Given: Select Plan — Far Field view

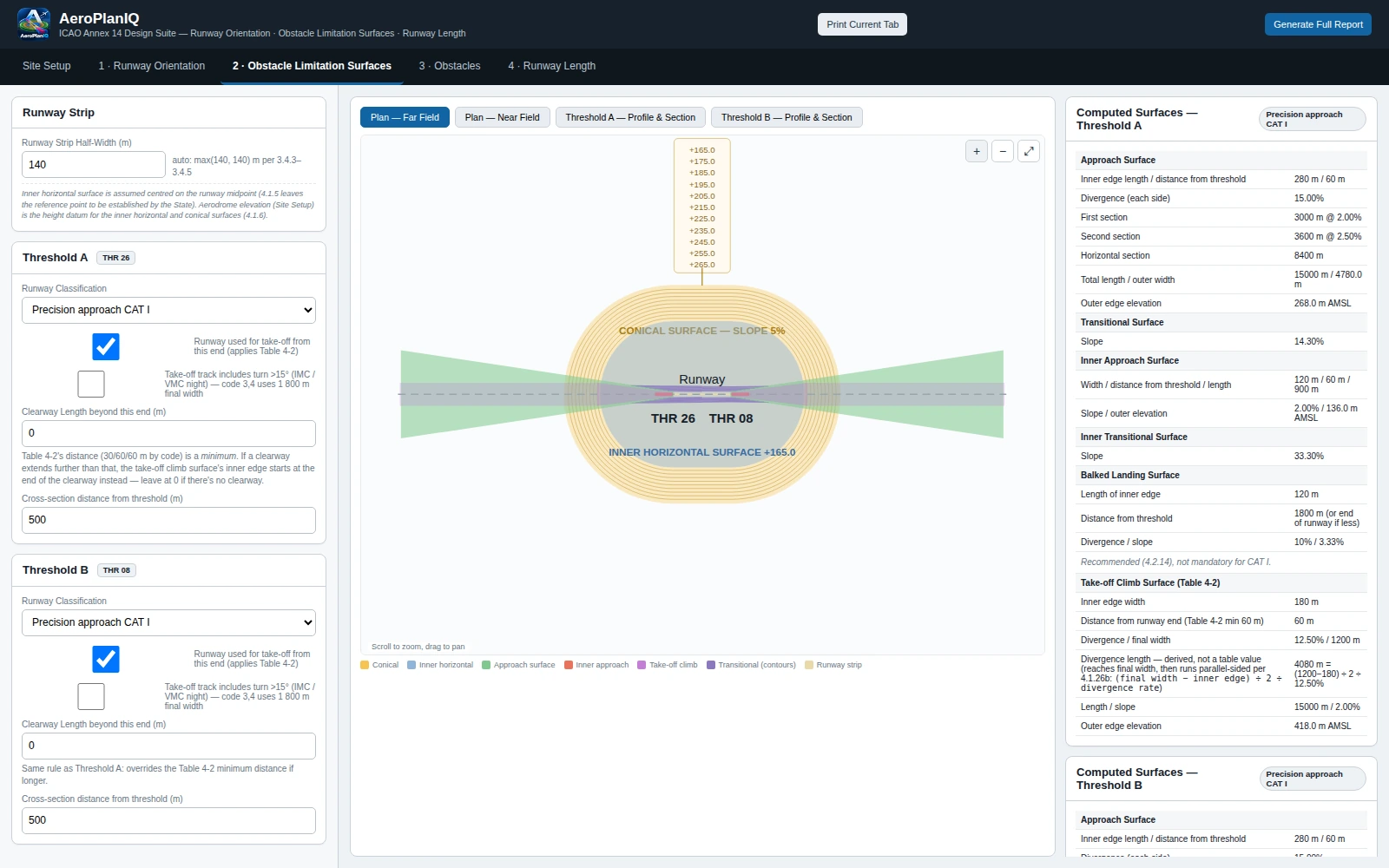Looking at the screenshot, I should 405,117.
